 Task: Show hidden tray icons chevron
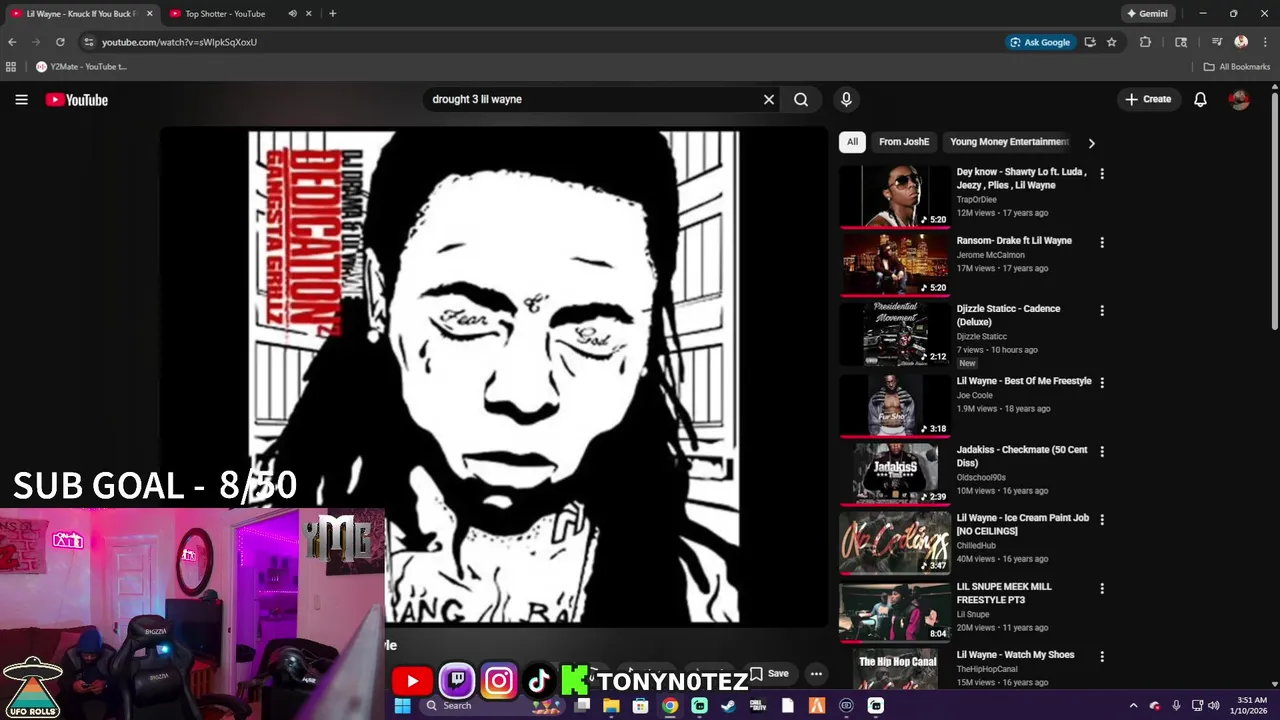pyautogui.click(x=1133, y=705)
